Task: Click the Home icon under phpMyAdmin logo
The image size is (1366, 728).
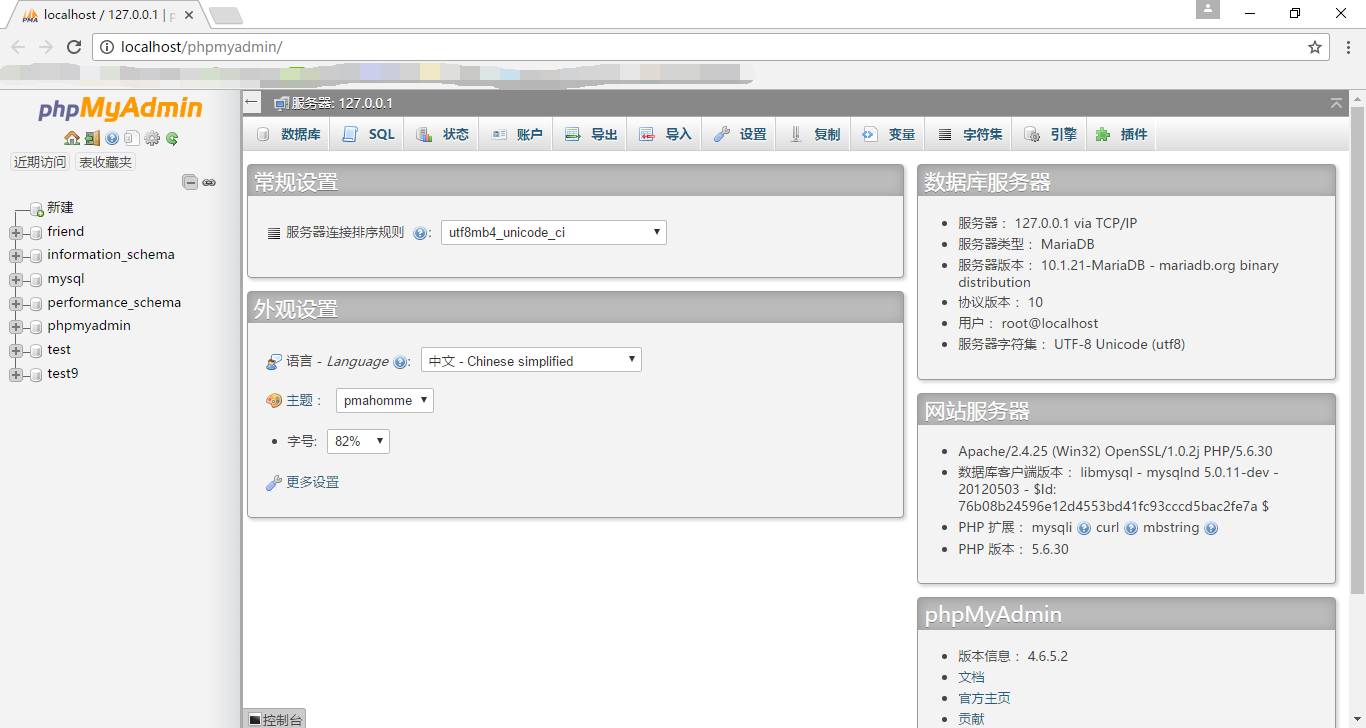Action: coord(72,139)
